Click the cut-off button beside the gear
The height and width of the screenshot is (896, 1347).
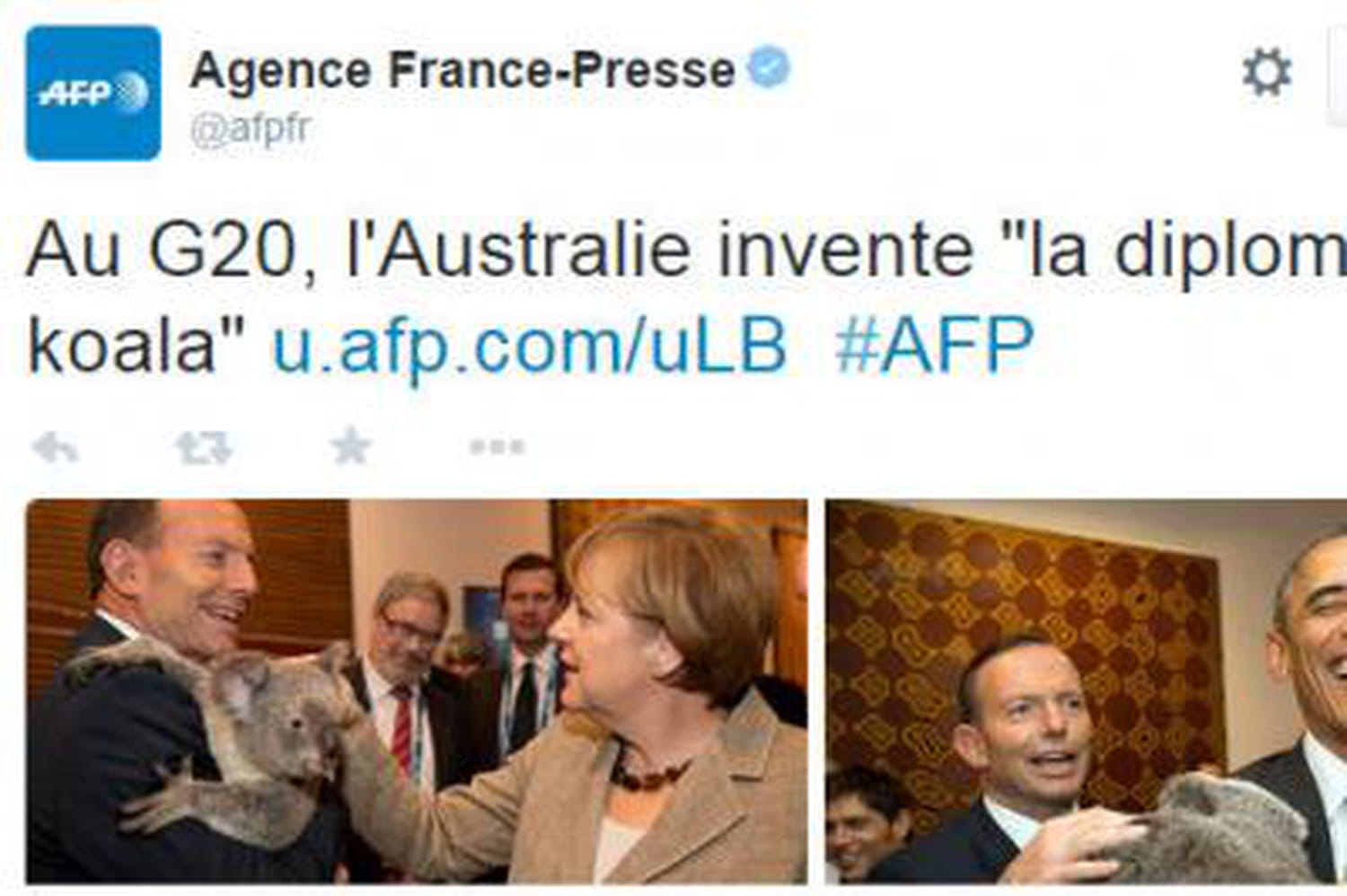pyautogui.click(x=1337, y=73)
